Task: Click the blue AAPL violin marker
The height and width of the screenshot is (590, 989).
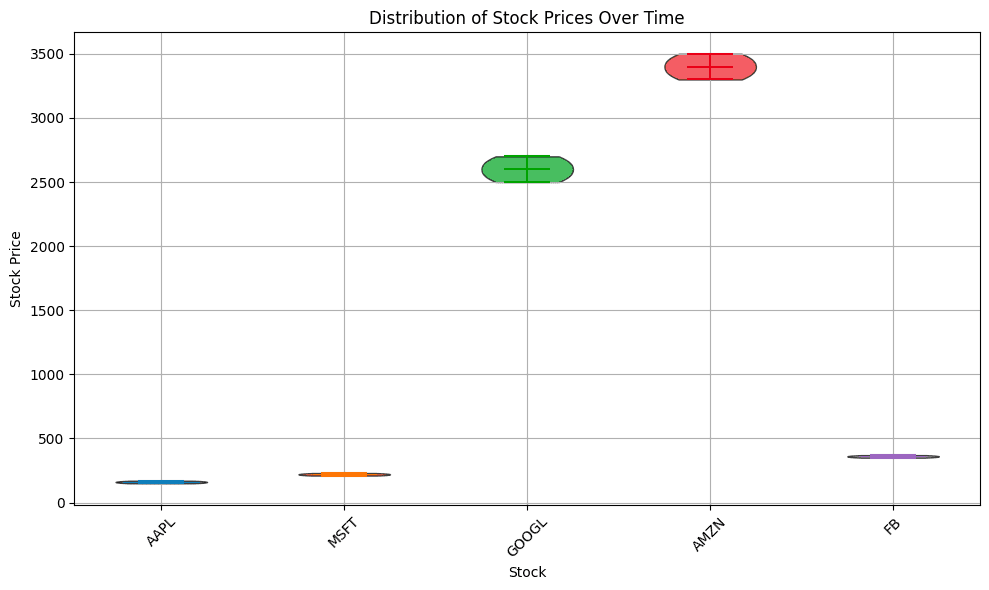Action: [x=161, y=482]
